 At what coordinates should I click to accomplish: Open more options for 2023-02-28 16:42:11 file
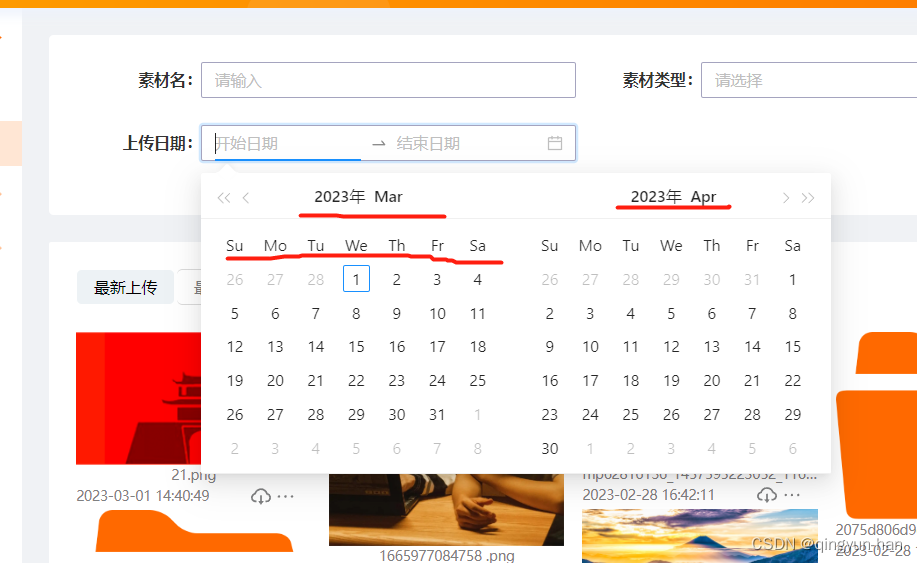pos(792,495)
